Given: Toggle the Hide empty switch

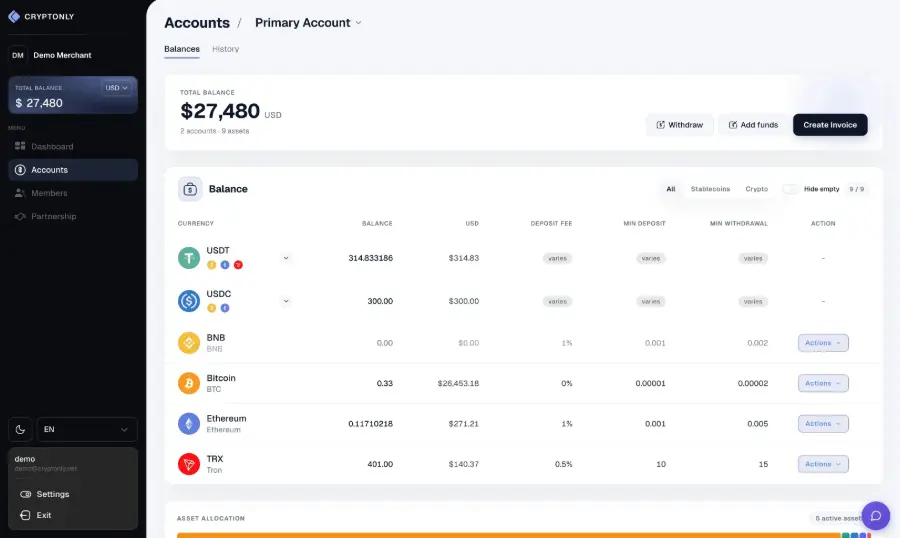Looking at the screenshot, I should (790, 189).
